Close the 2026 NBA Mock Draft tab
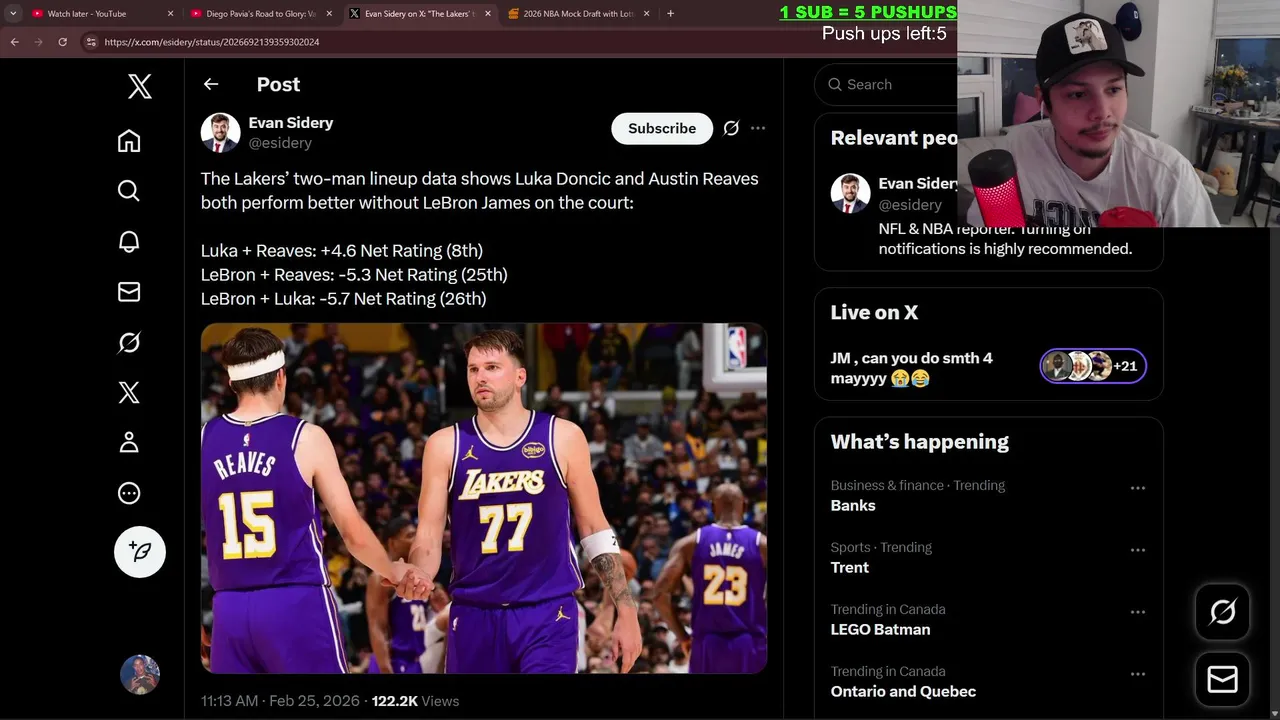This screenshot has height=720, width=1280. pos(646,14)
